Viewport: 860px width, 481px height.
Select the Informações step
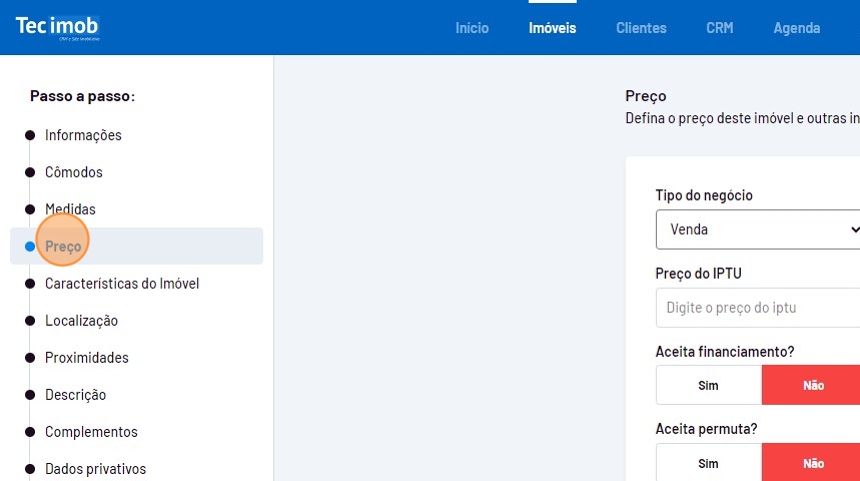(83, 135)
